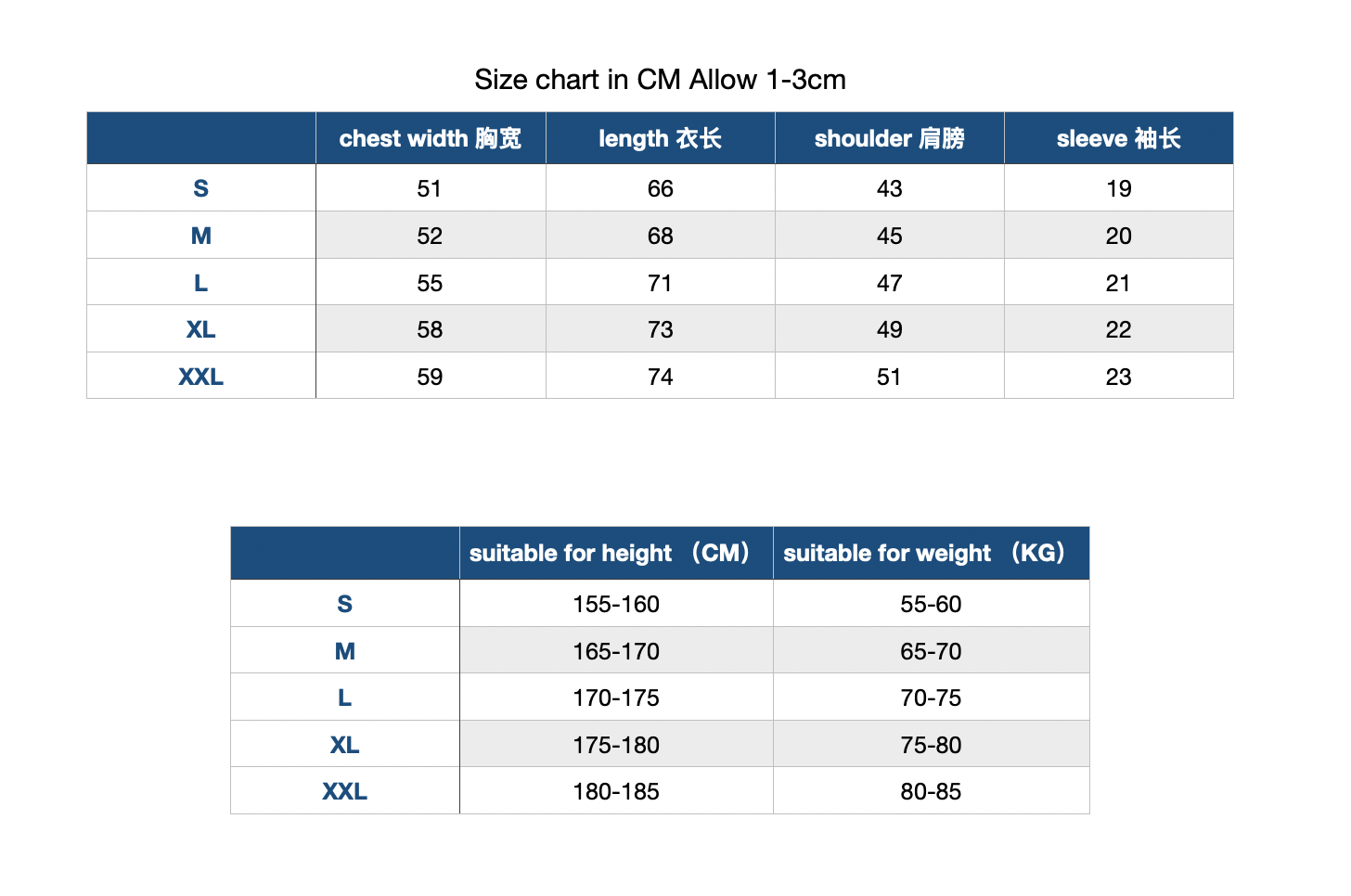1351x896 pixels.
Task: Click the height range 180-185 cell
Action: [616, 791]
